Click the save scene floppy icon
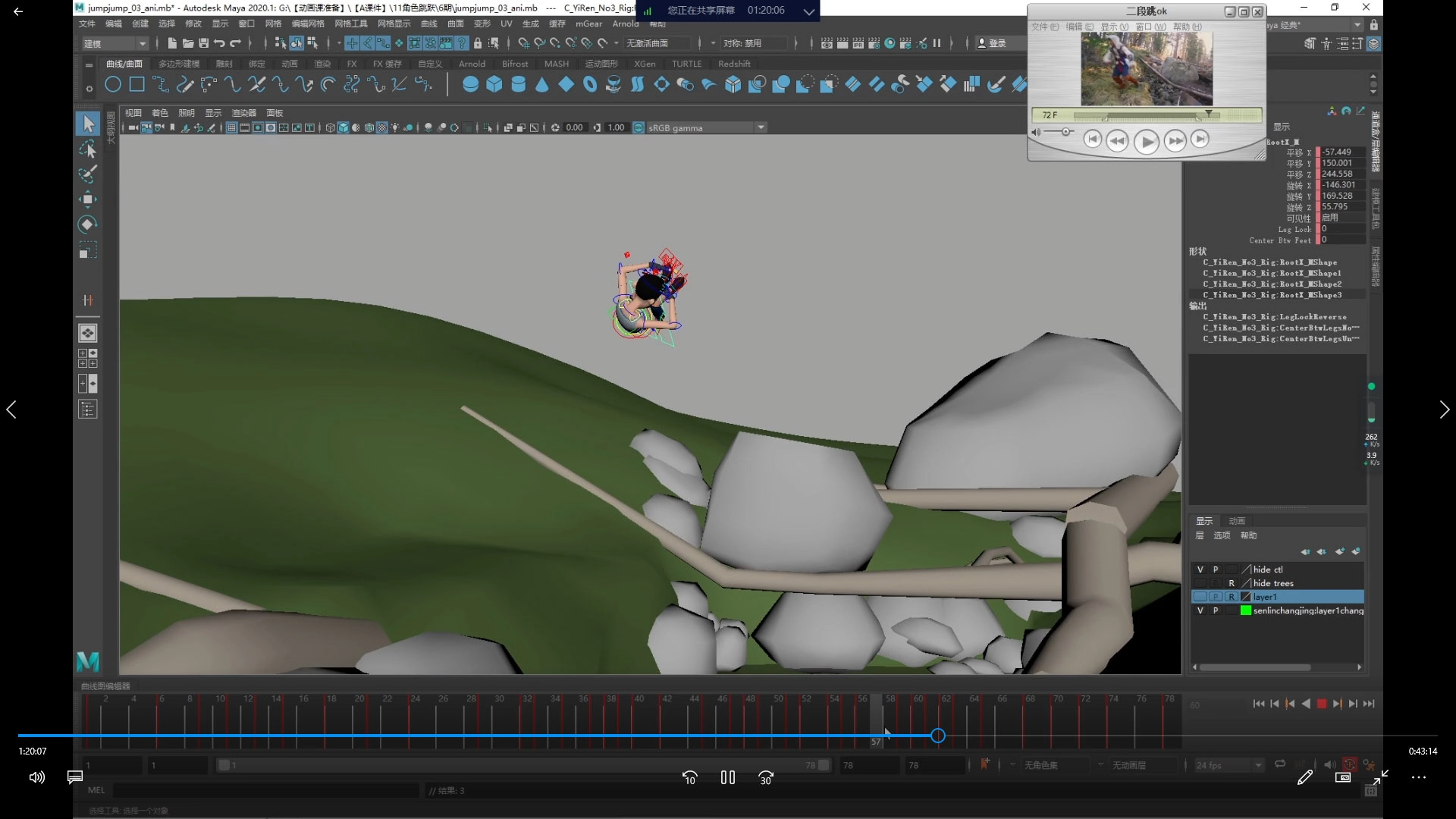Image resolution: width=1456 pixels, height=819 pixels. point(203,43)
